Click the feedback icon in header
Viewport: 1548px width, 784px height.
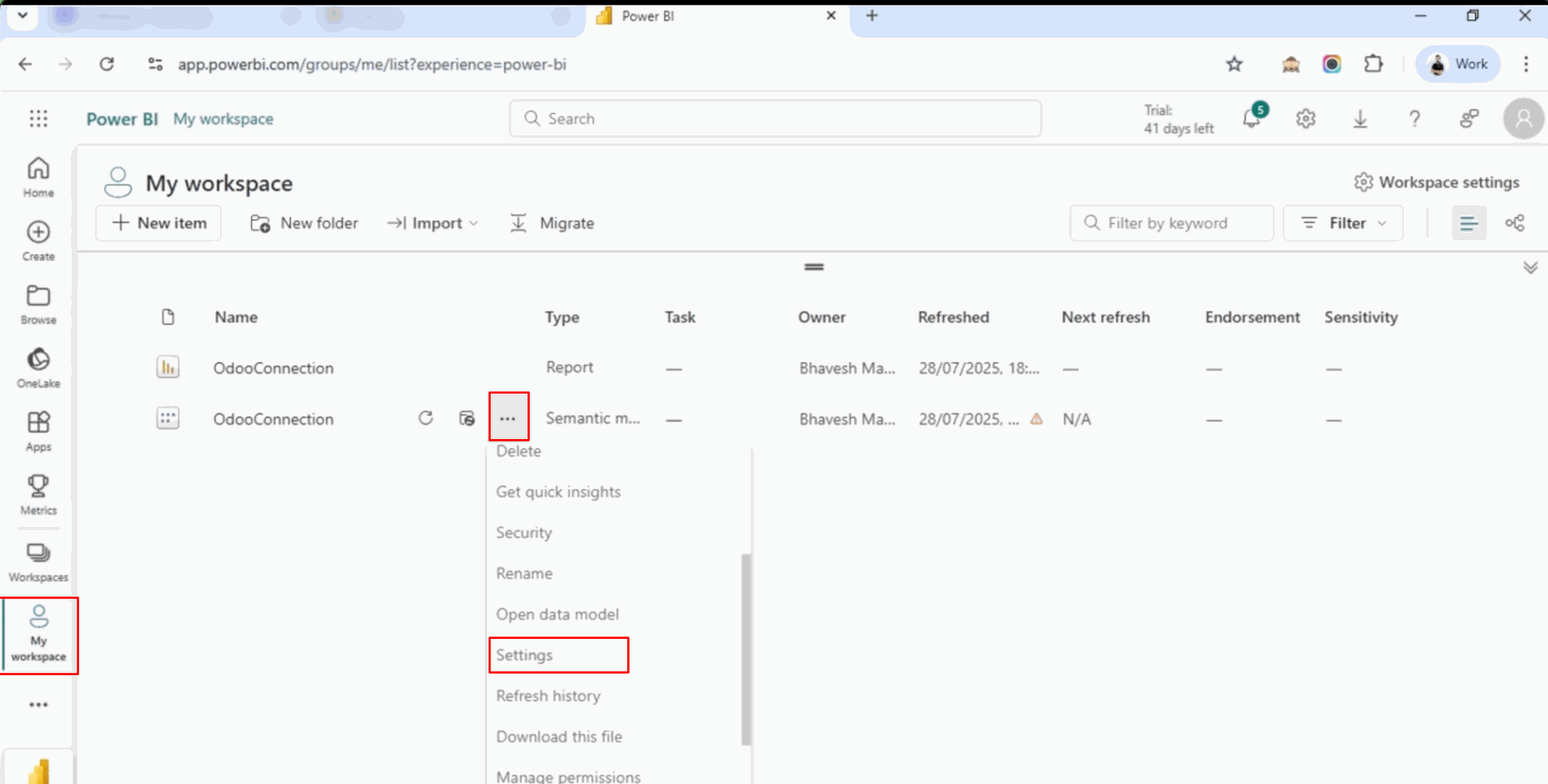[1469, 119]
